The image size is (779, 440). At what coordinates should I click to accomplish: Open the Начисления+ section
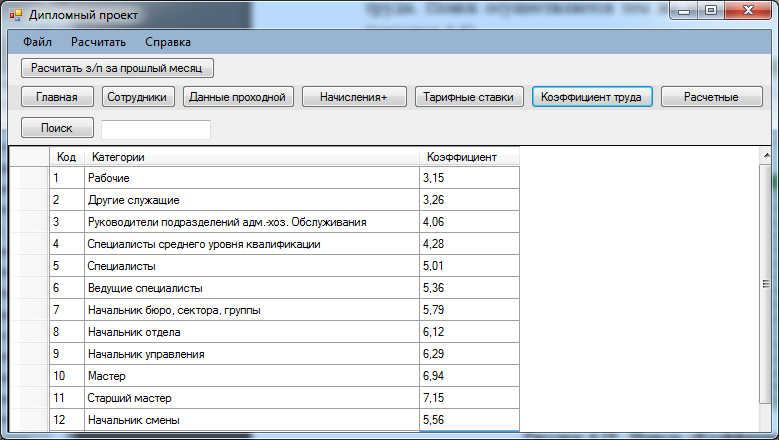pyautogui.click(x=354, y=97)
